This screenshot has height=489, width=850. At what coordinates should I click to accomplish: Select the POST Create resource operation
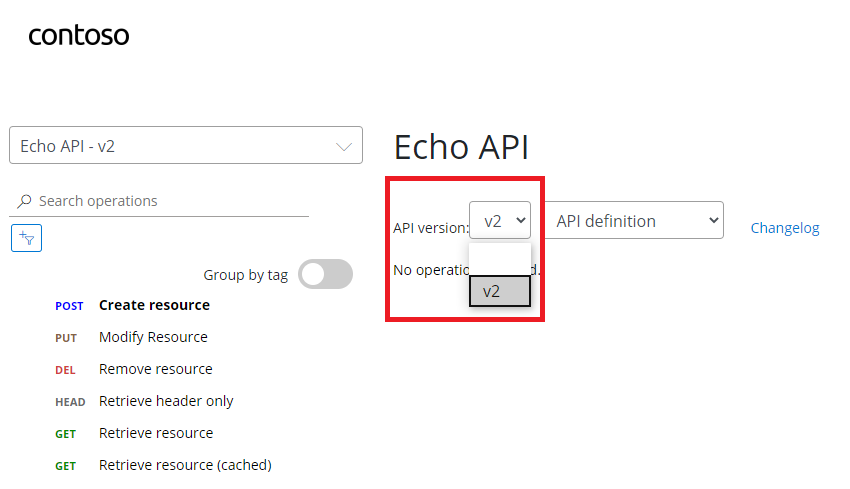click(x=132, y=305)
